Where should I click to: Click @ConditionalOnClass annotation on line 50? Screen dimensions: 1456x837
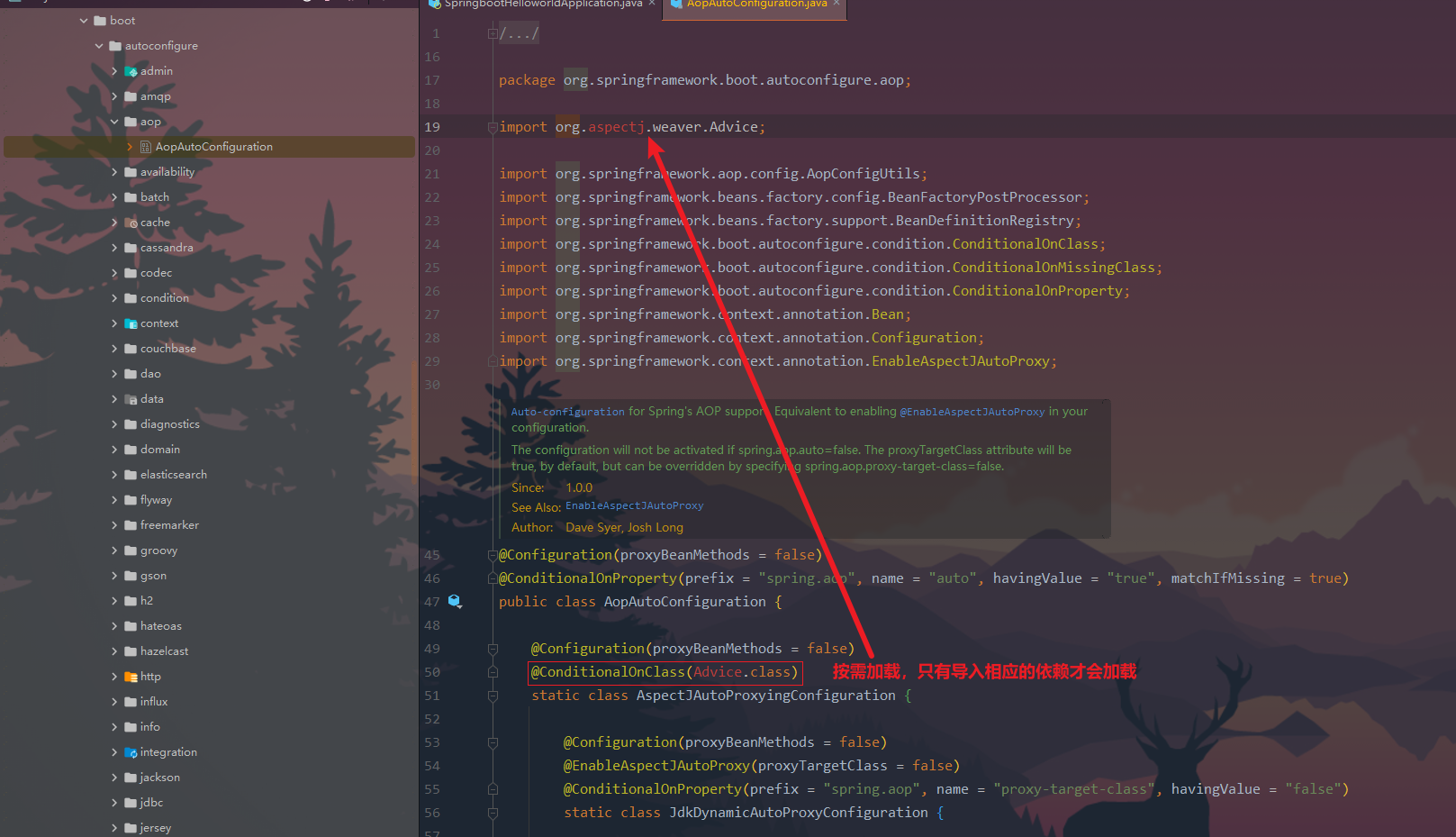point(608,672)
